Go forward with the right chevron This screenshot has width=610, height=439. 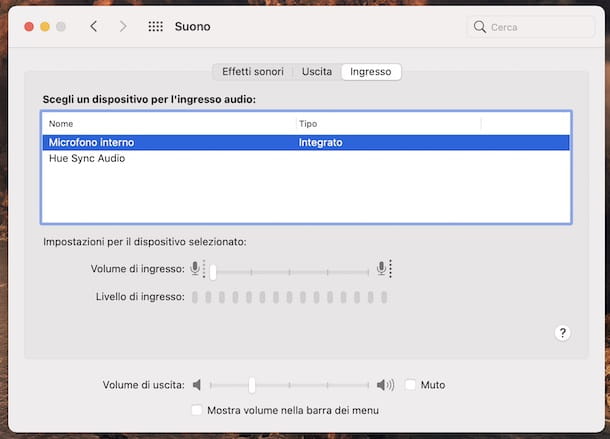[123, 26]
